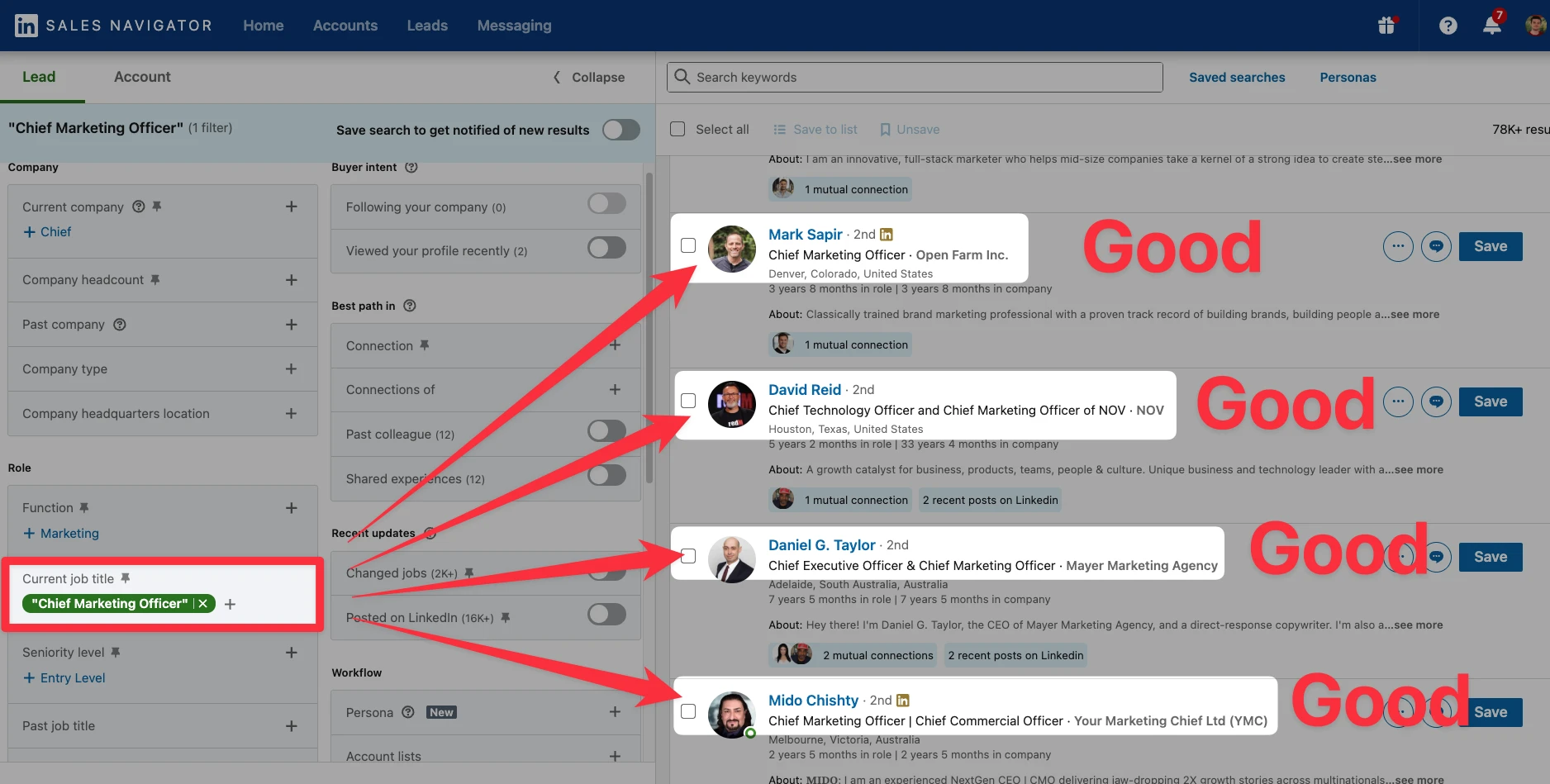Select Mark Sapir's checkbox
The width and height of the screenshot is (1550, 784).
click(x=688, y=245)
